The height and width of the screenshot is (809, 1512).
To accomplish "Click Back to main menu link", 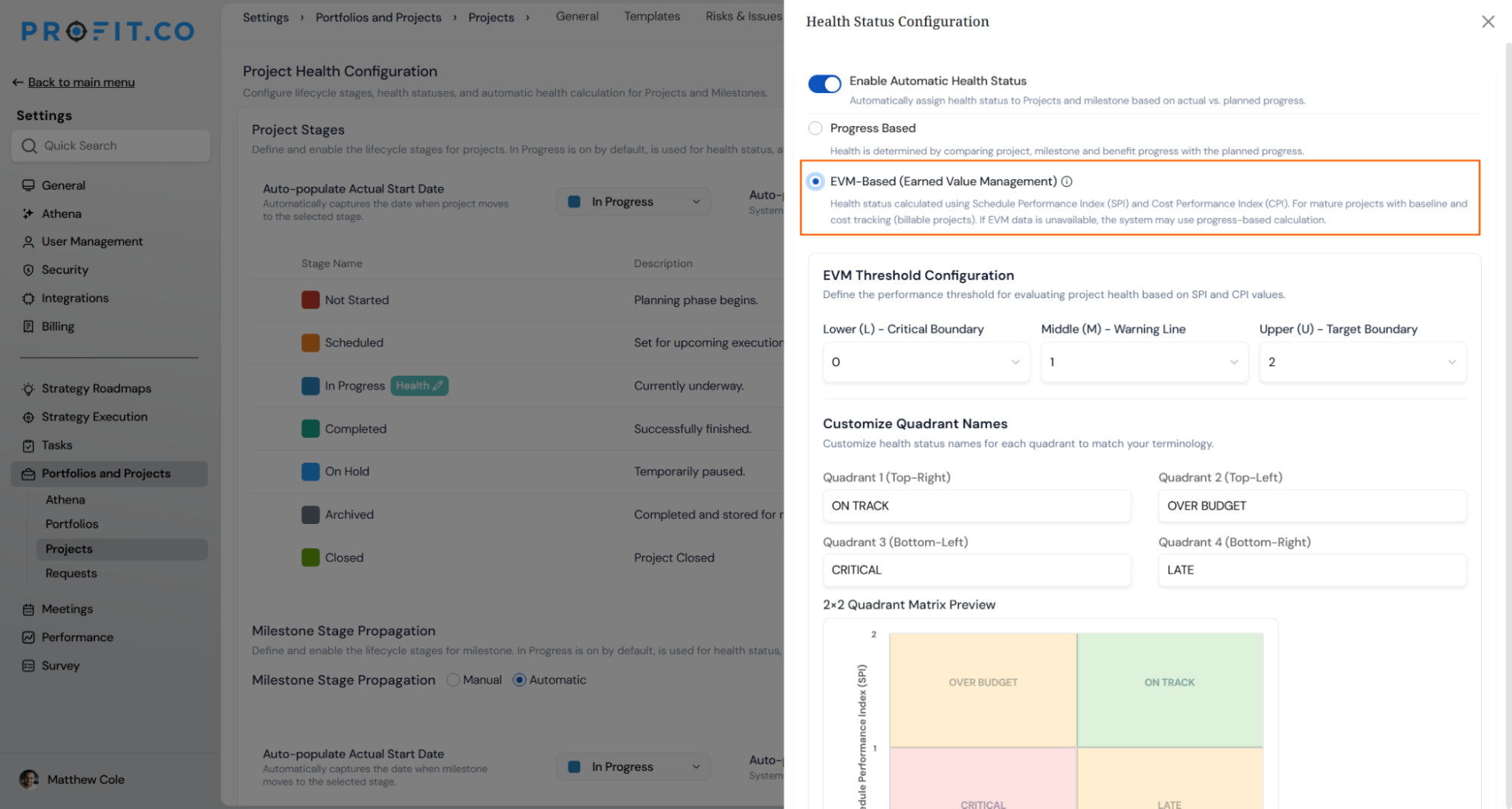I will point(81,82).
